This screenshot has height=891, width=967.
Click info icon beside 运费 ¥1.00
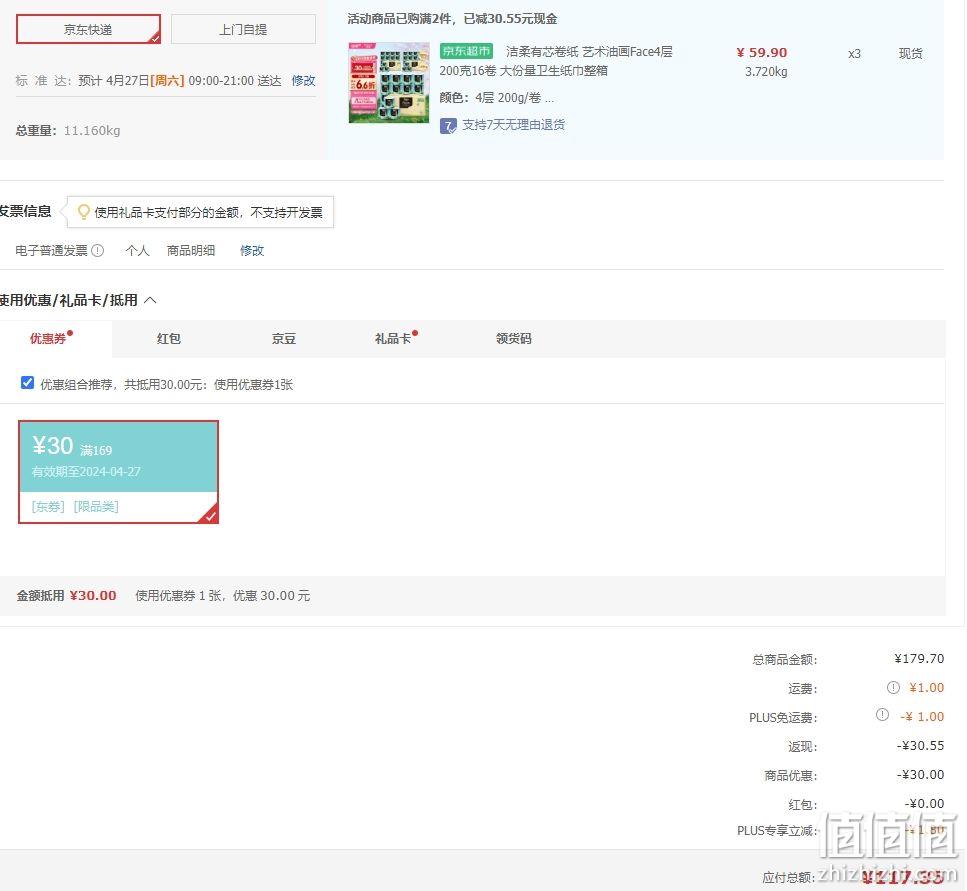893,688
